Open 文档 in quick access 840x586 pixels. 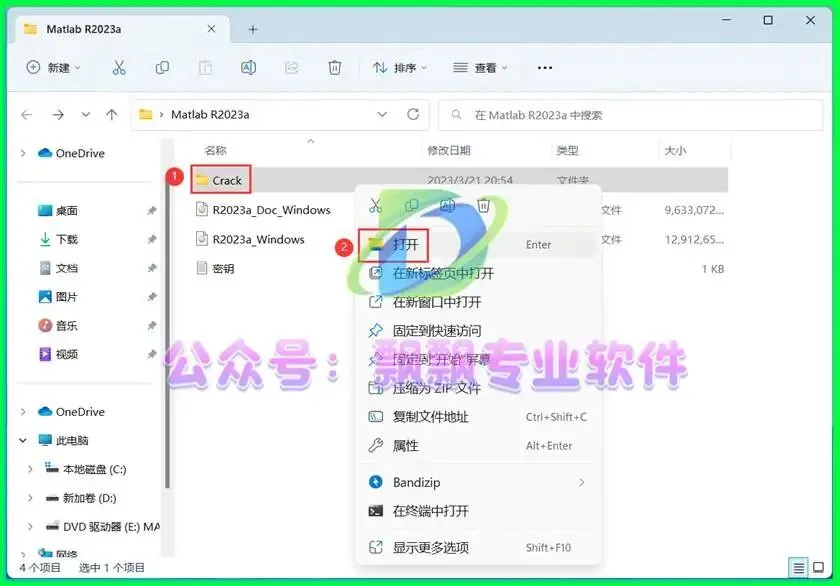(x=58, y=268)
